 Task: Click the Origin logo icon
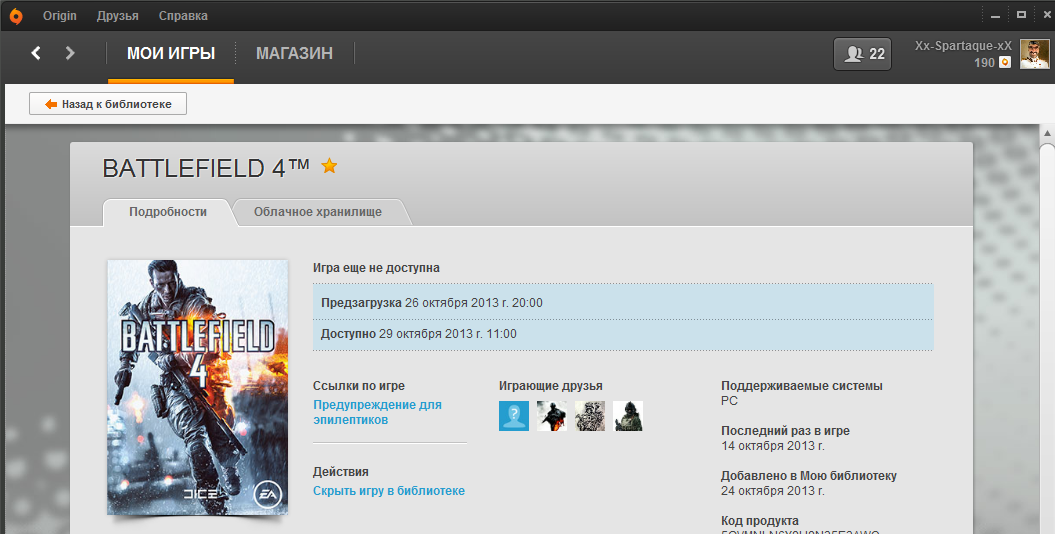15,15
